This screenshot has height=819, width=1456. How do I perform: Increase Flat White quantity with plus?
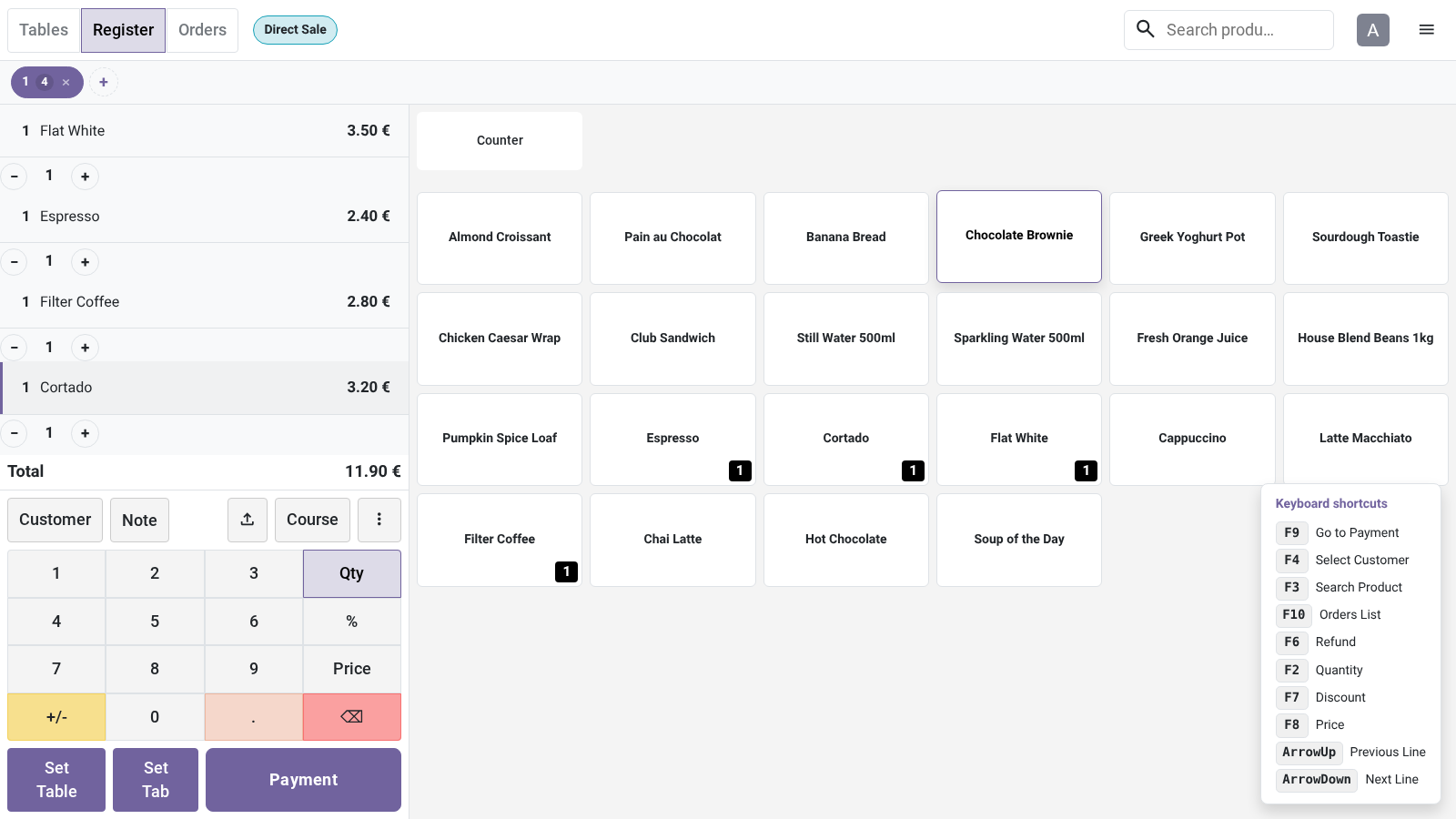click(85, 177)
